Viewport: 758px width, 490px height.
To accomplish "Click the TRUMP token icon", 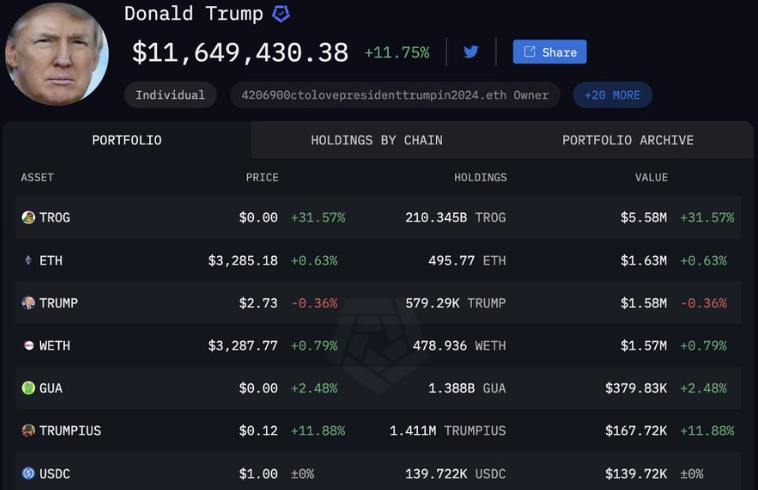I will coord(29,303).
